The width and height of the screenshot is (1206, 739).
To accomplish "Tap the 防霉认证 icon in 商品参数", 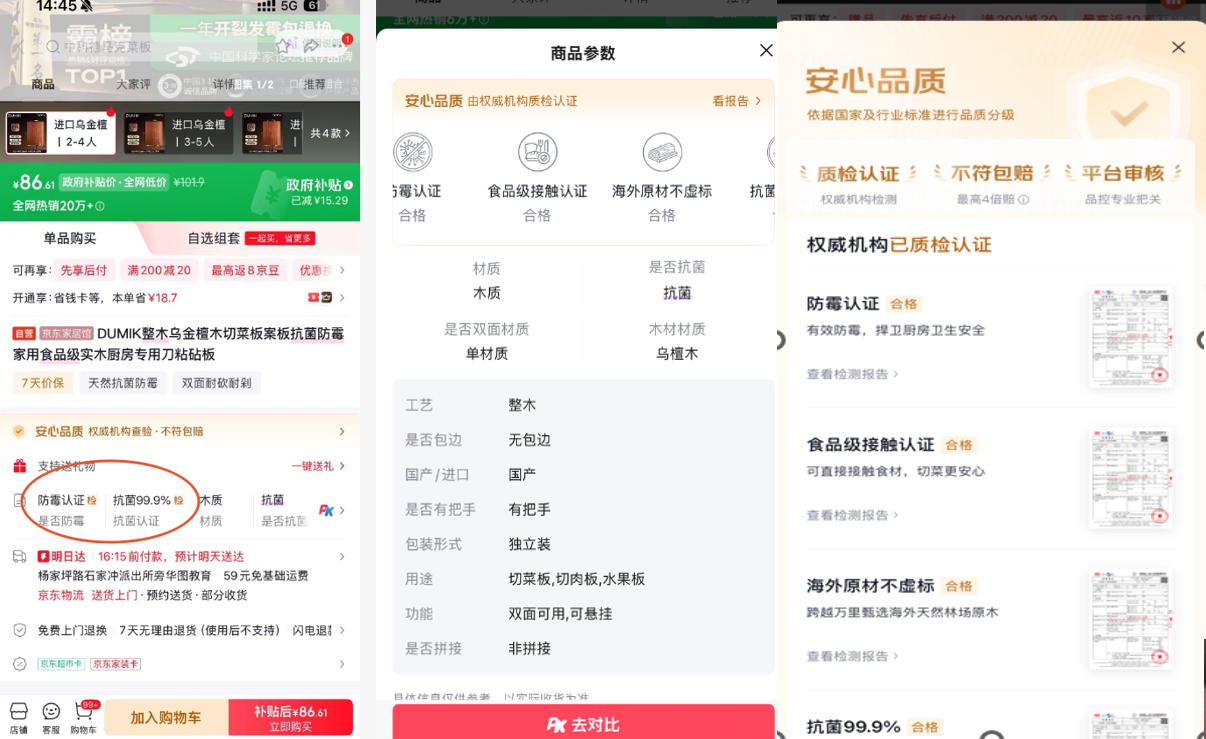I will (413, 153).
